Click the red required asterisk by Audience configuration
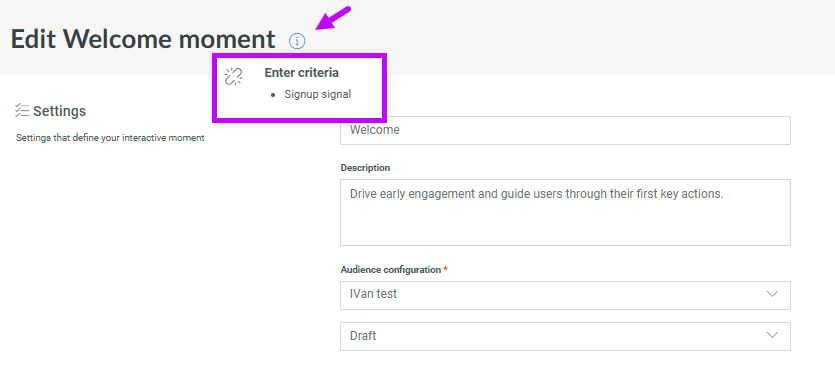This screenshot has height=381, width=835. click(x=446, y=269)
